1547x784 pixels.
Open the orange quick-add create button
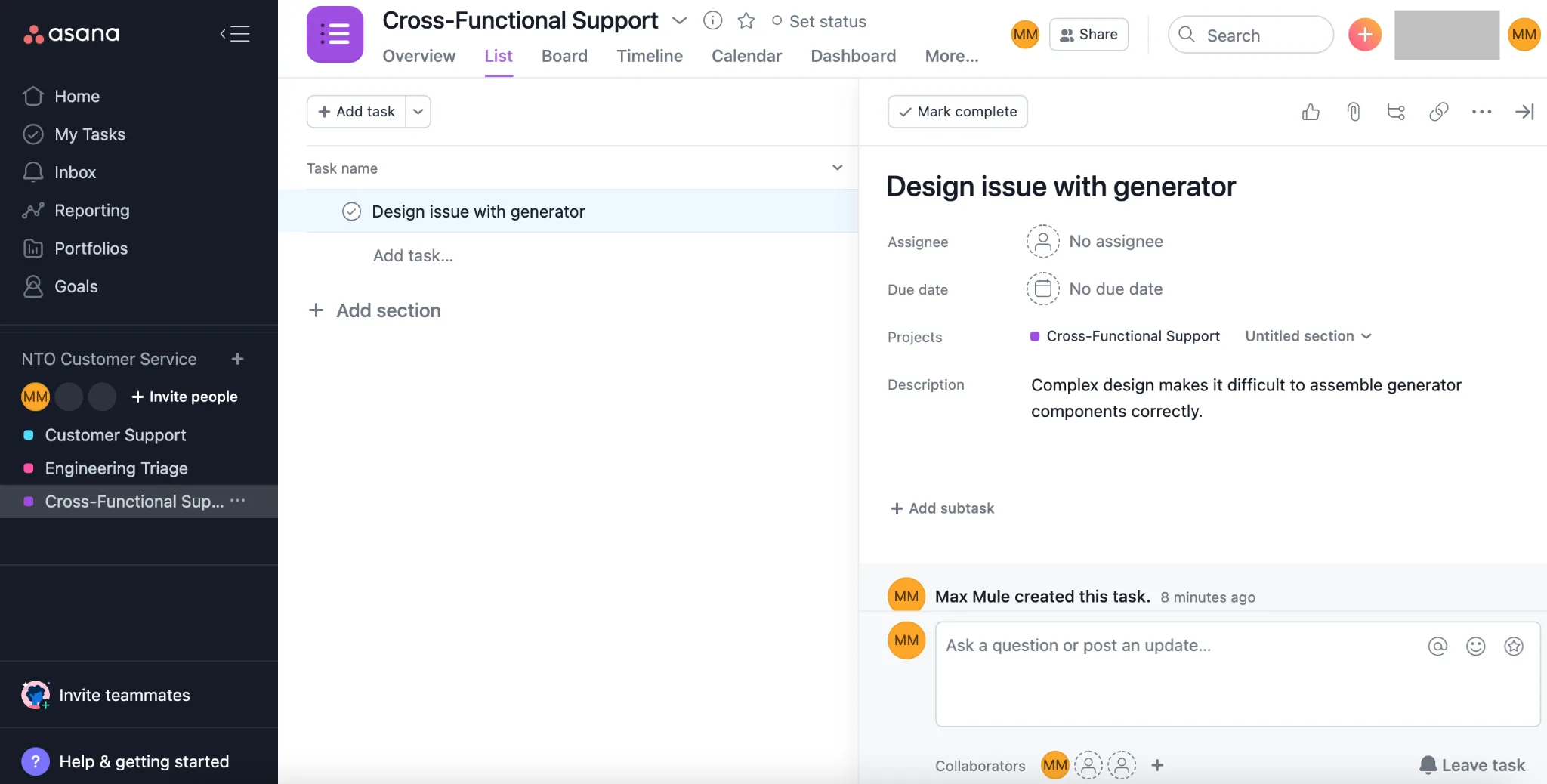point(1365,35)
